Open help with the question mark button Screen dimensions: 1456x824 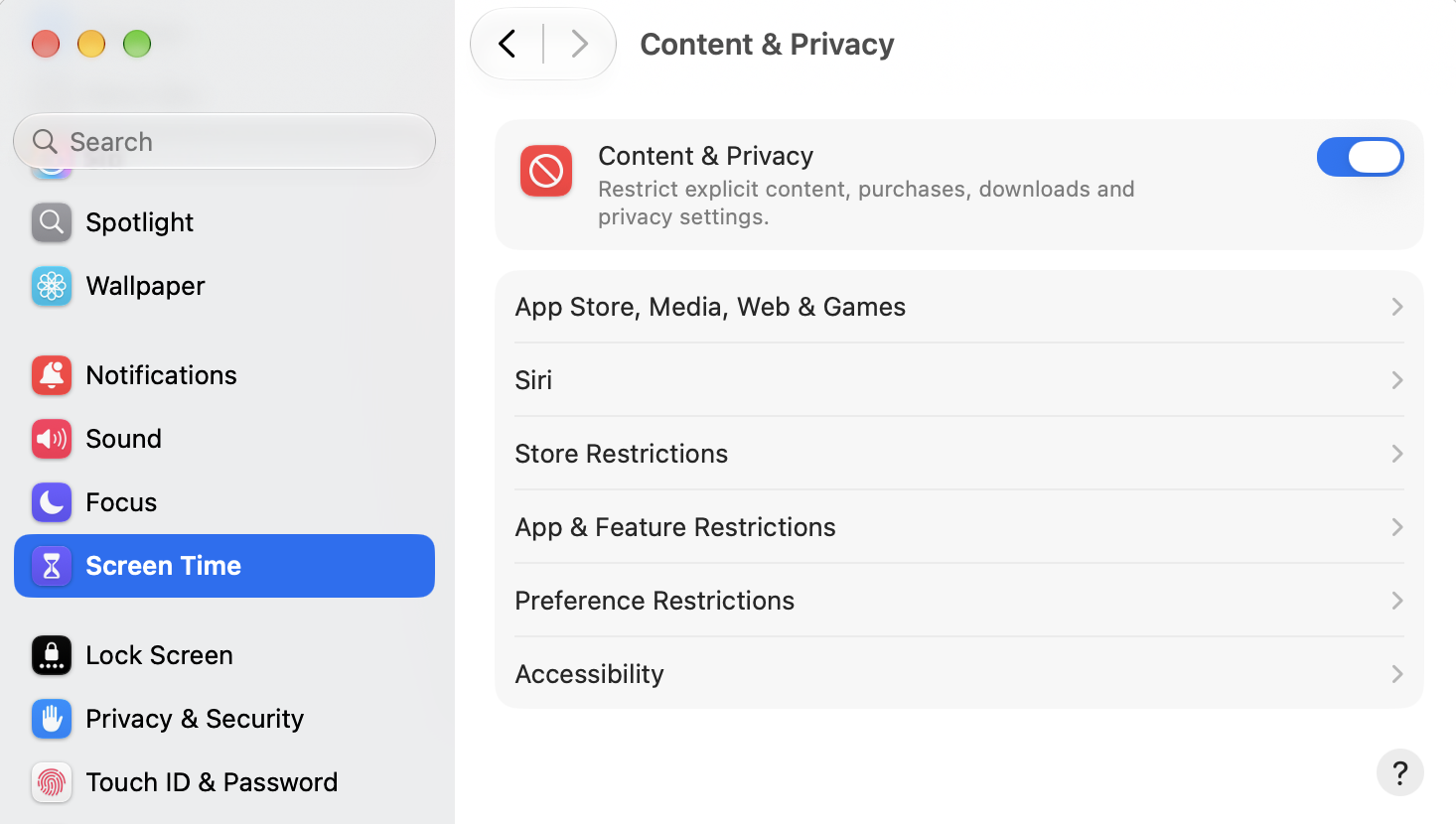coord(1400,772)
